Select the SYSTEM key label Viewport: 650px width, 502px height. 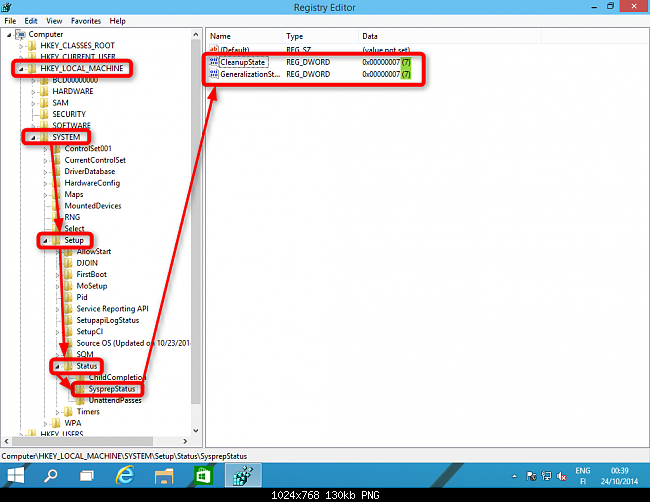click(x=66, y=137)
